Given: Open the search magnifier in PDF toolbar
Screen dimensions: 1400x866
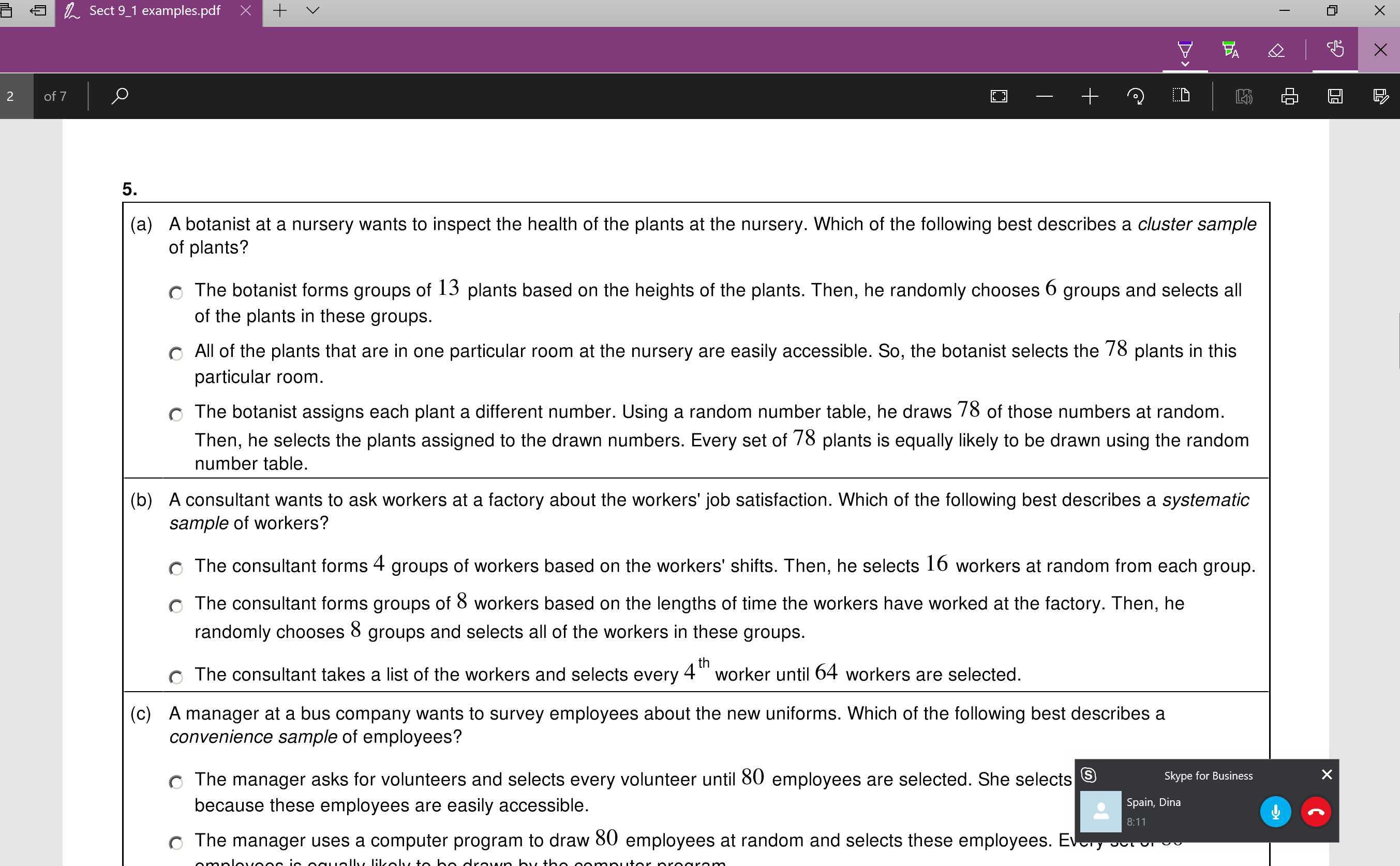Looking at the screenshot, I should coord(119,96).
